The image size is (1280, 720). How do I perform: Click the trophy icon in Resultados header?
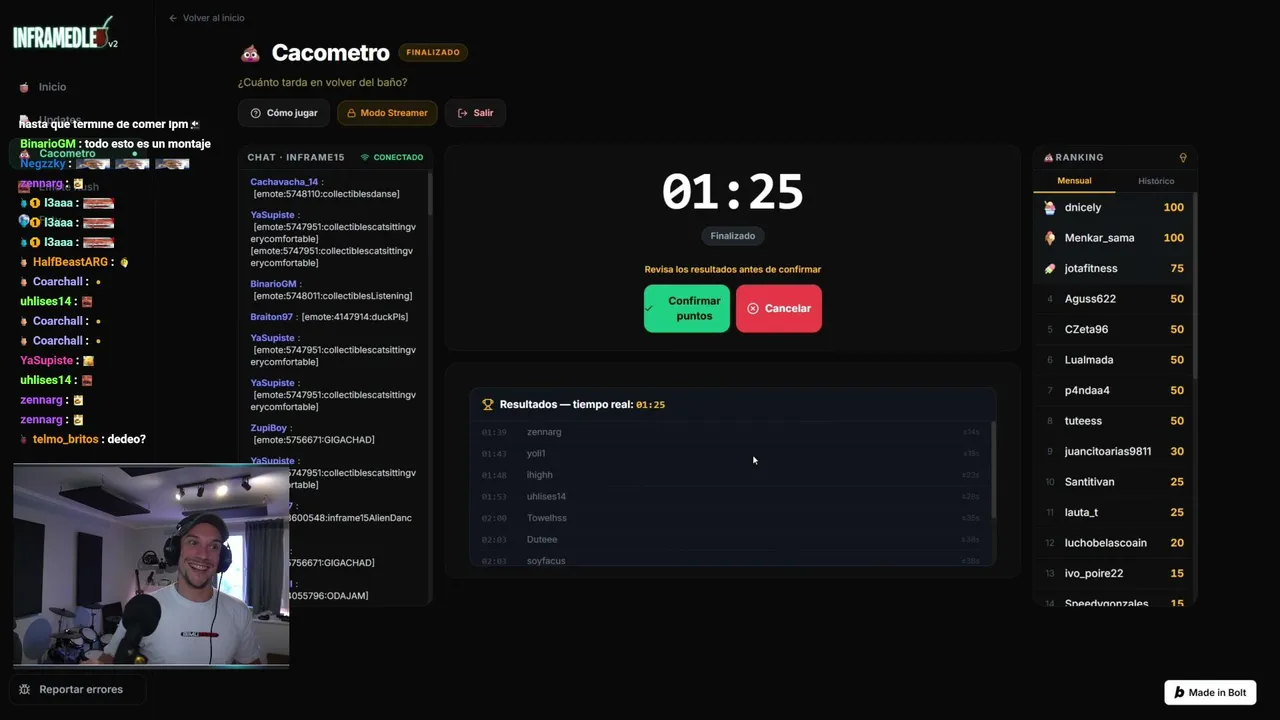(488, 405)
